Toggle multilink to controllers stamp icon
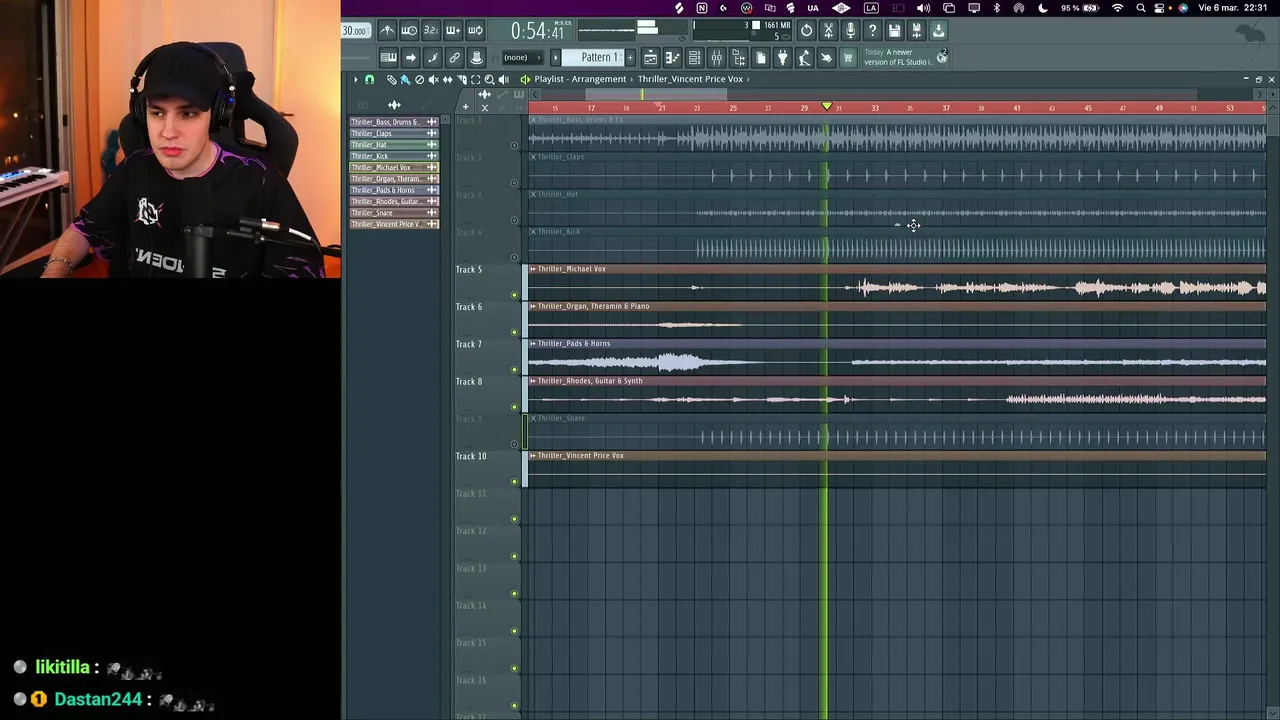The height and width of the screenshot is (720, 1280). 476,57
